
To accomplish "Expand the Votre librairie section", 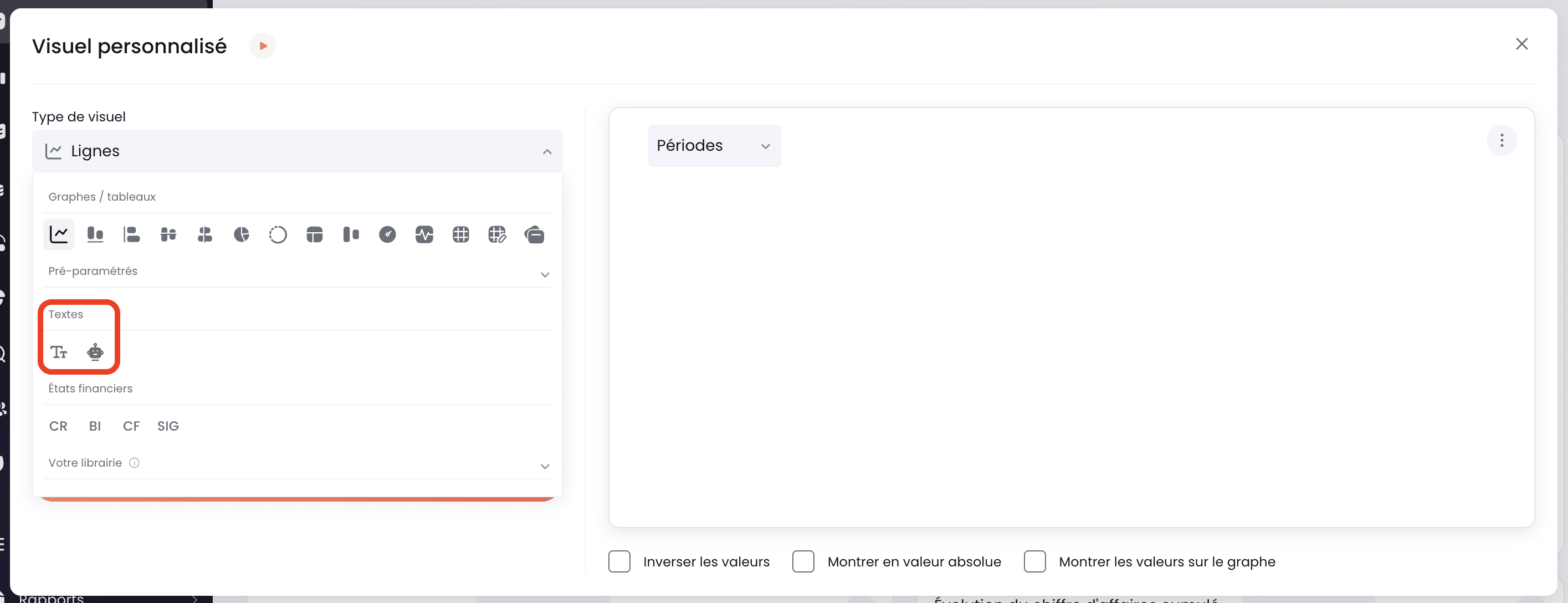I will pyautogui.click(x=545, y=467).
